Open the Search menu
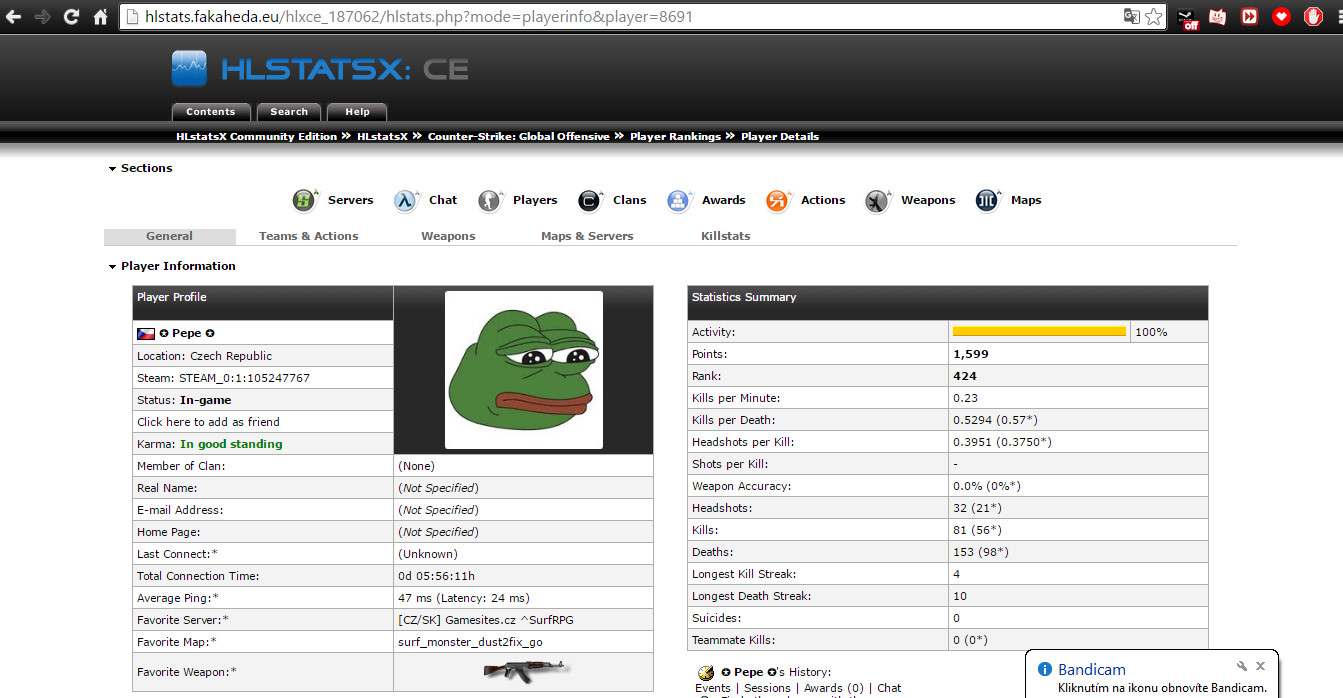The image size is (1343, 698). pos(289,112)
